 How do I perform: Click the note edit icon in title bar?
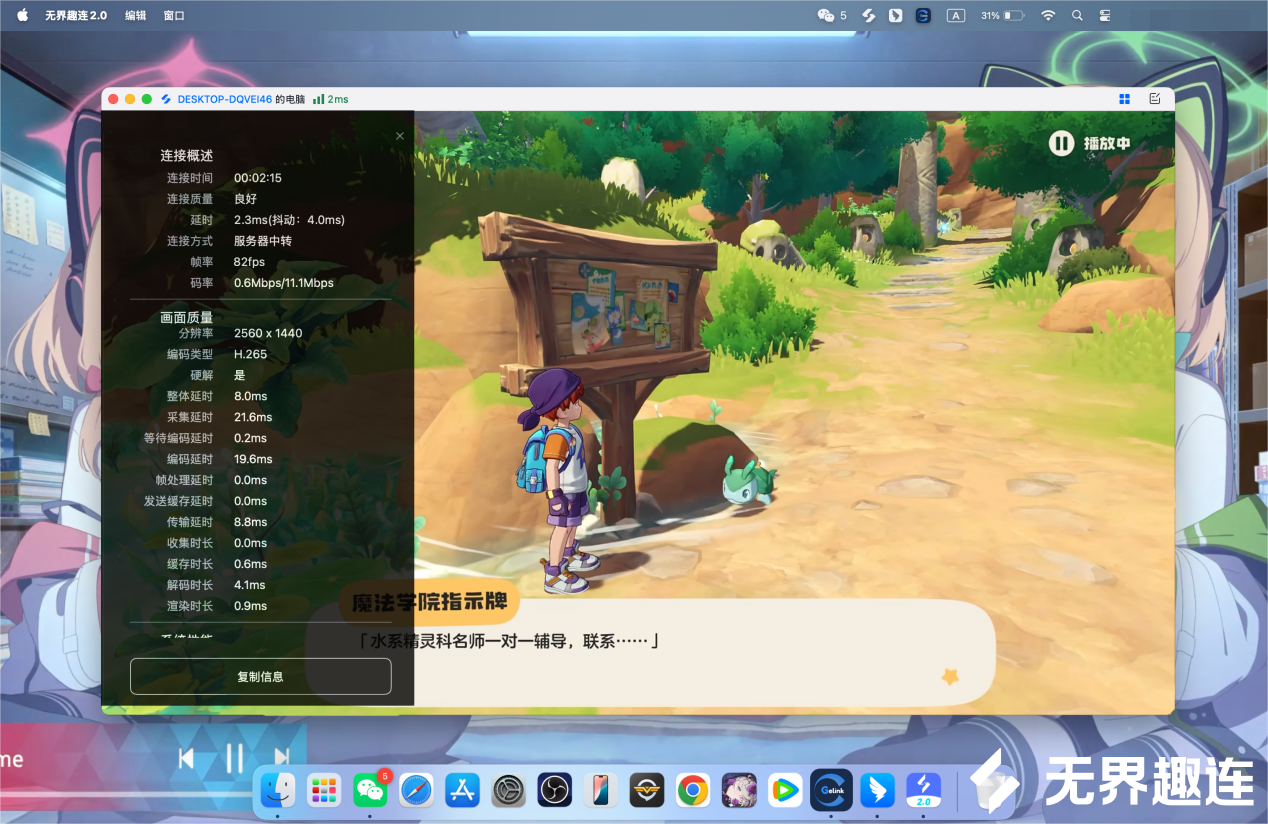click(1155, 99)
